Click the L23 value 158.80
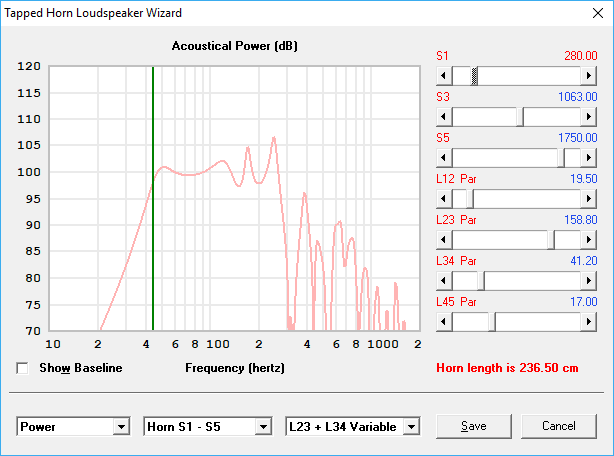This screenshot has height=456, width=614. coord(581,220)
